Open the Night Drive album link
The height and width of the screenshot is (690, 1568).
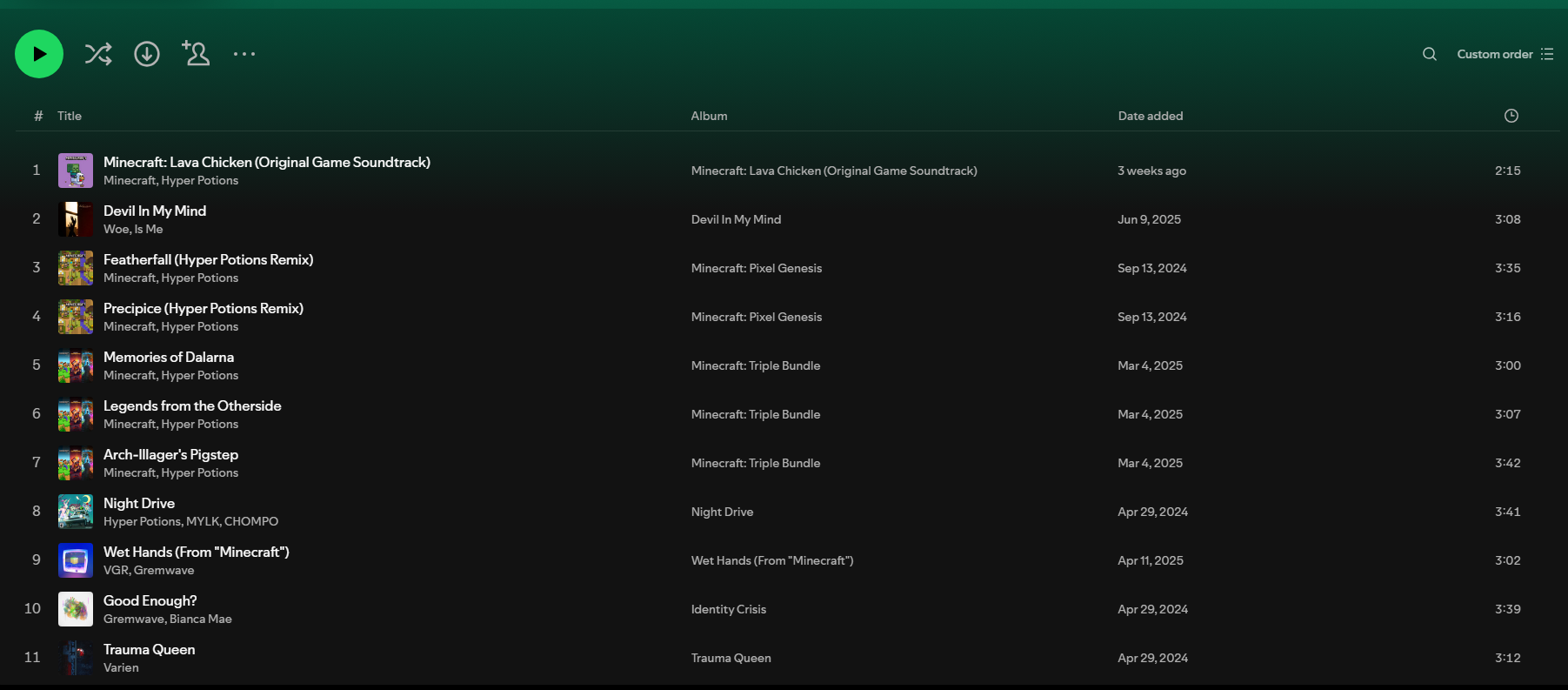tap(722, 512)
